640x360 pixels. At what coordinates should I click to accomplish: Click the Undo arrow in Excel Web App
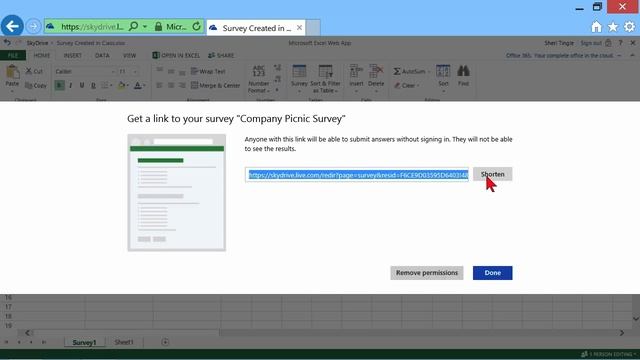point(7,42)
